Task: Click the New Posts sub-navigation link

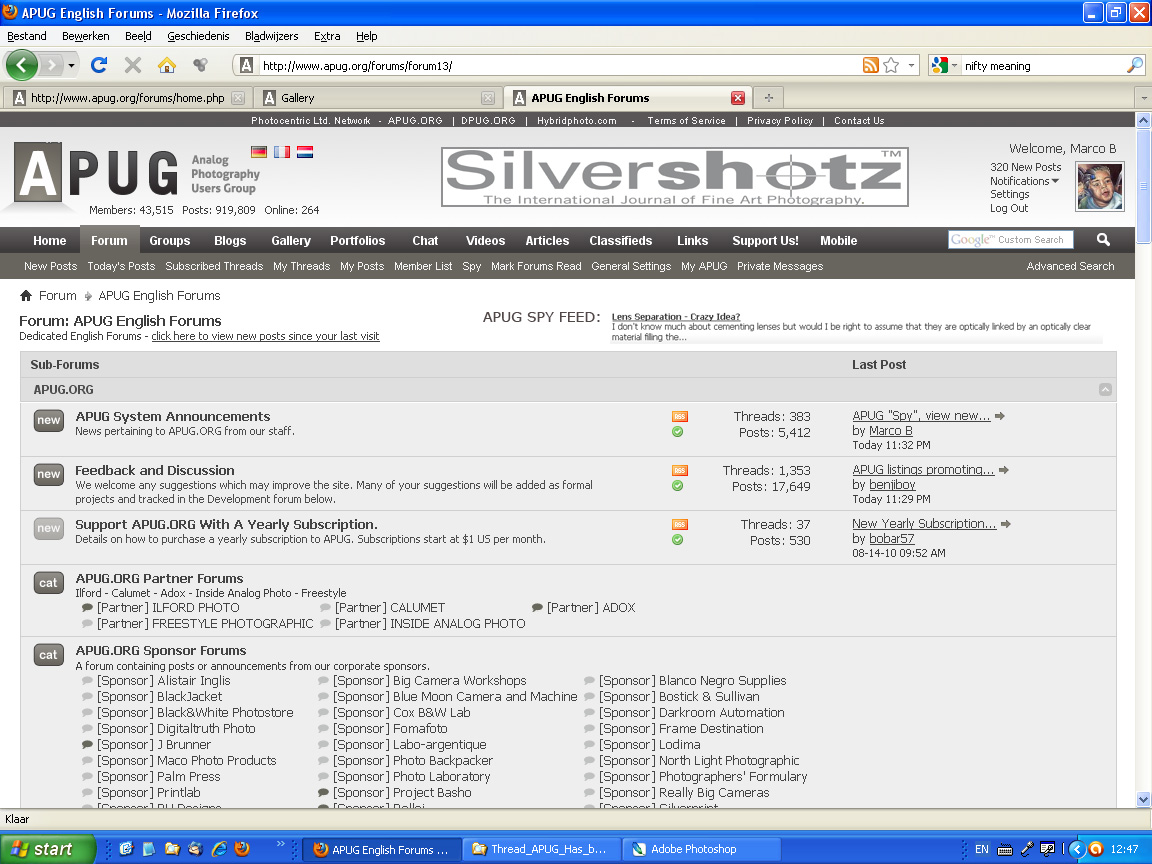Action: pyautogui.click(x=50, y=266)
